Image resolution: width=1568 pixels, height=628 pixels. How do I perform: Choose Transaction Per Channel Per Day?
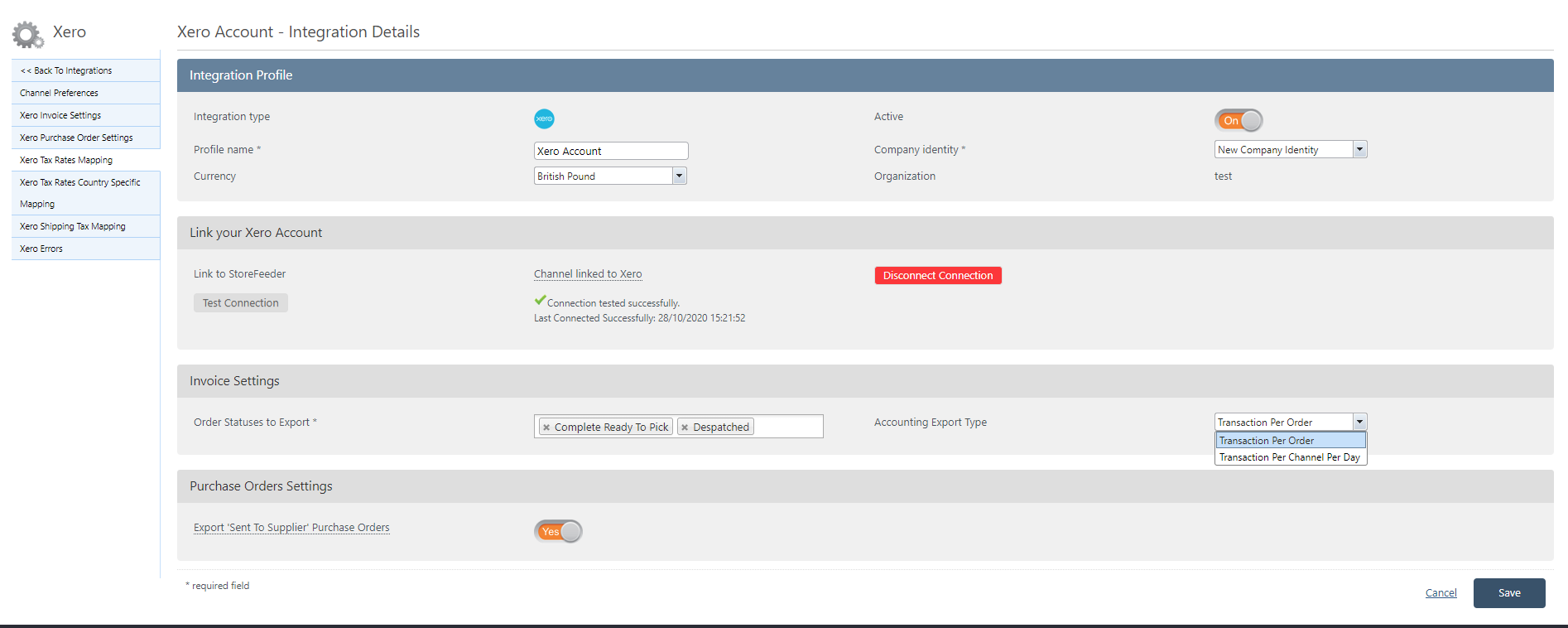point(1291,457)
